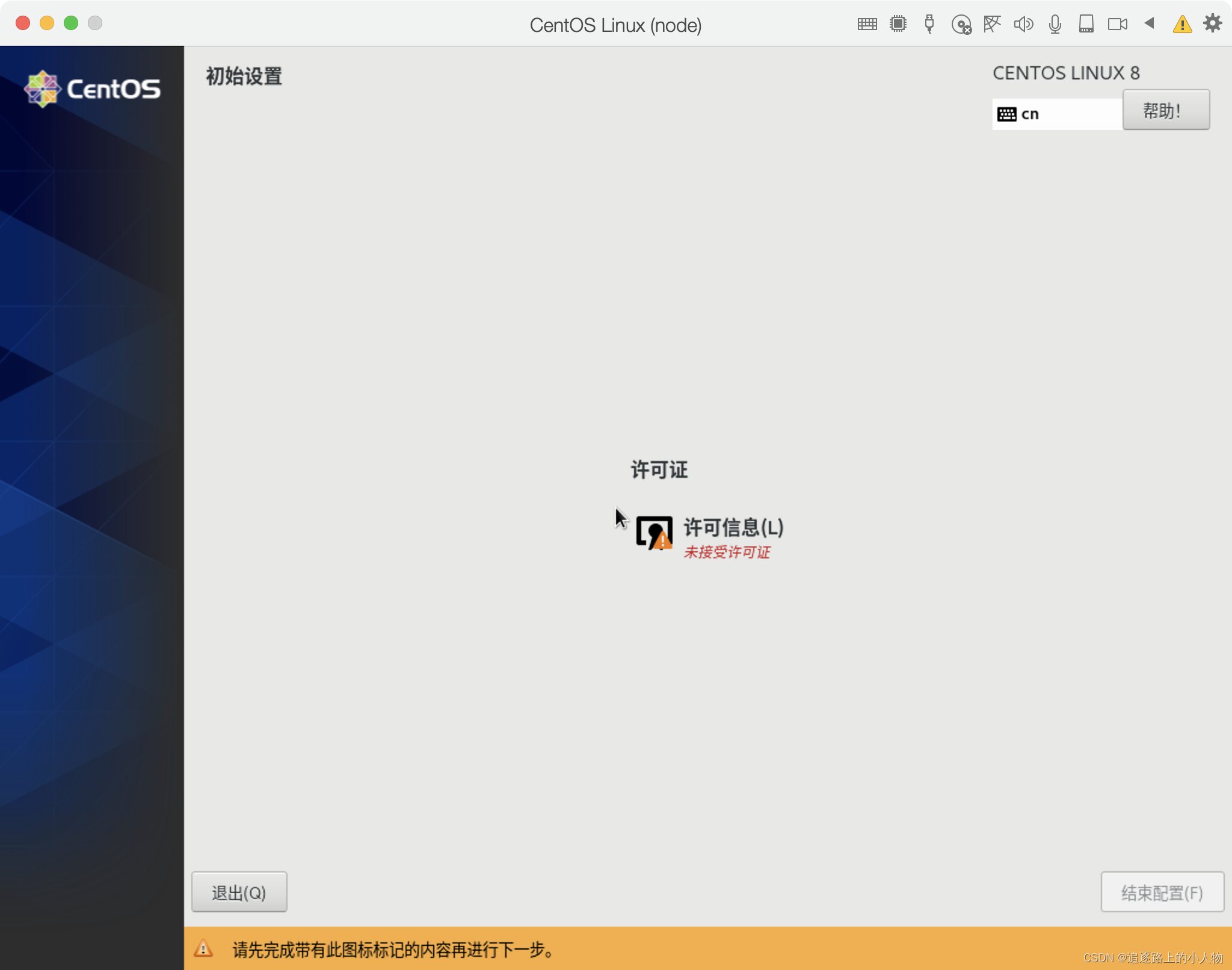
Task: Open 许可信息(L) license item
Action: [x=733, y=528]
